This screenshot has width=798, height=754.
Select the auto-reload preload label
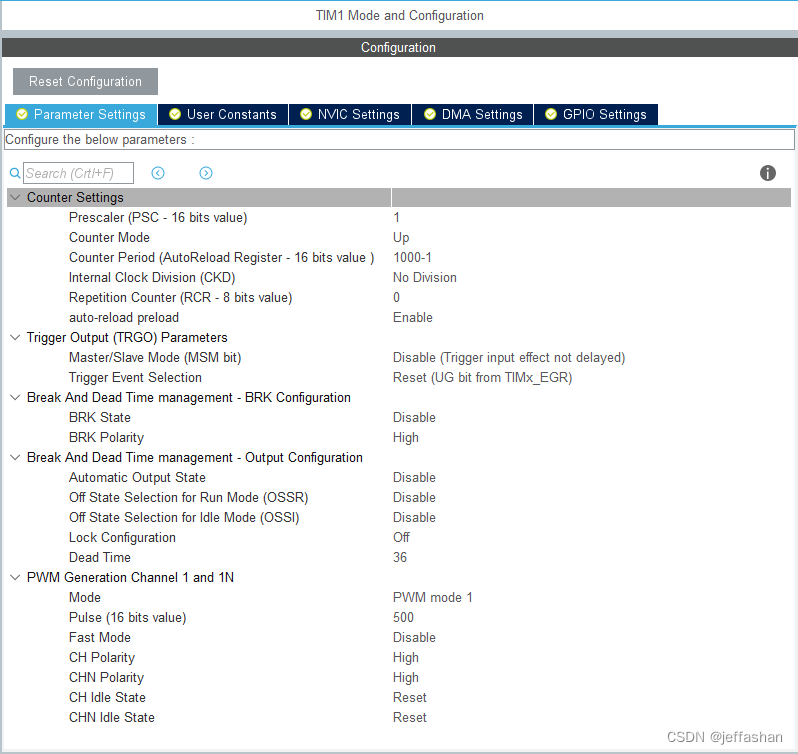(x=124, y=317)
